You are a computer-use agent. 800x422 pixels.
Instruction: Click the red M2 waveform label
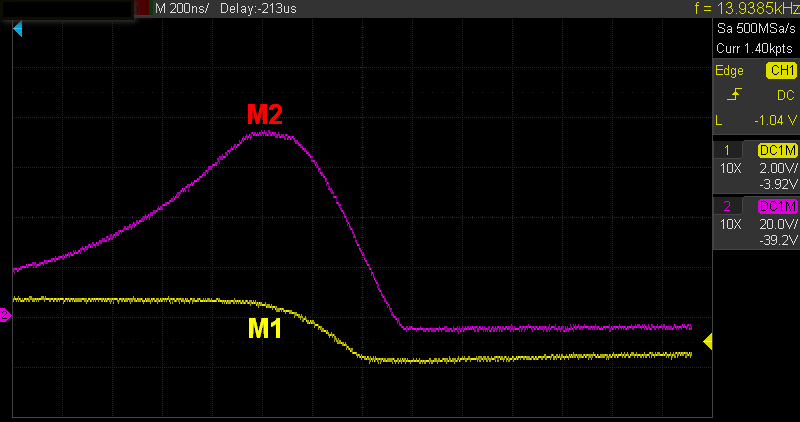[265, 115]
